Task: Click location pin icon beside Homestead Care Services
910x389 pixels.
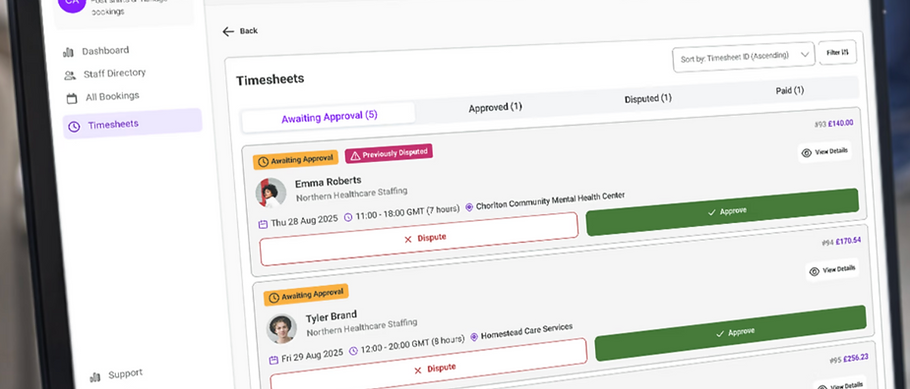Action: pyautogui.click(x=474, y=337)
